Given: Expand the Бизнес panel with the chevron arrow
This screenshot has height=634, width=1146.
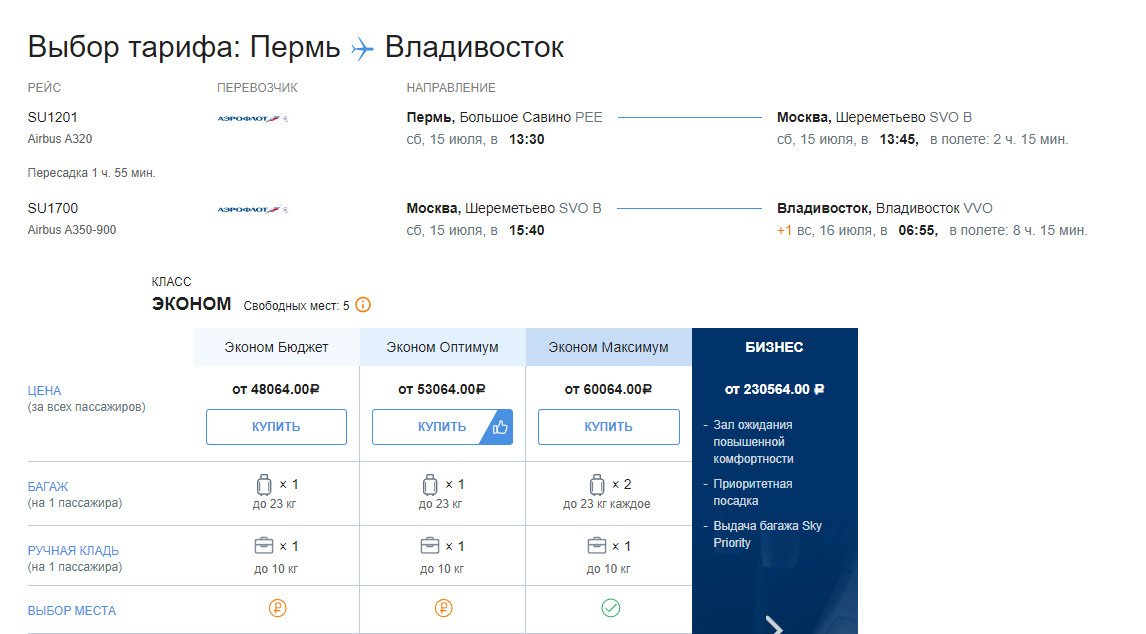Looking at the screenshot, I should click(x=773, y=624).
